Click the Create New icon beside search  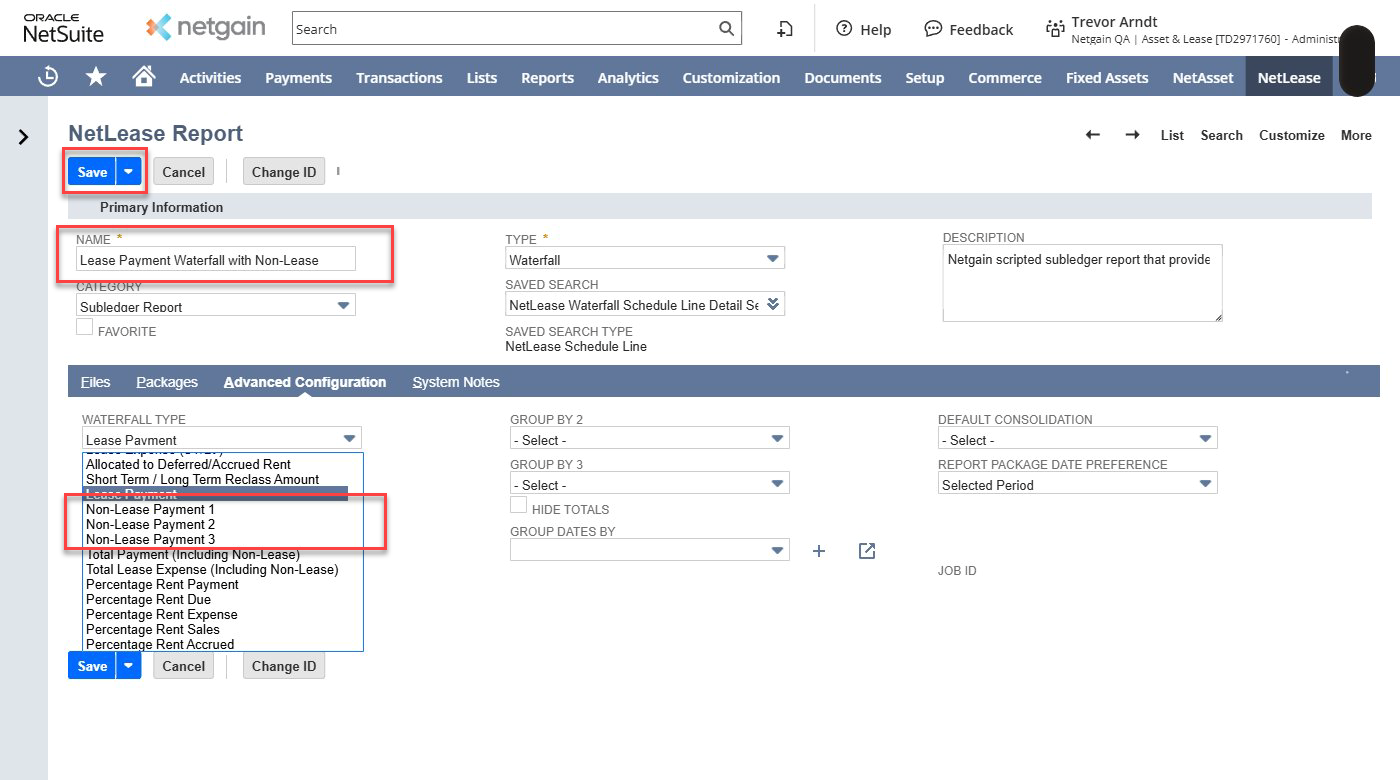pos(785,29)
